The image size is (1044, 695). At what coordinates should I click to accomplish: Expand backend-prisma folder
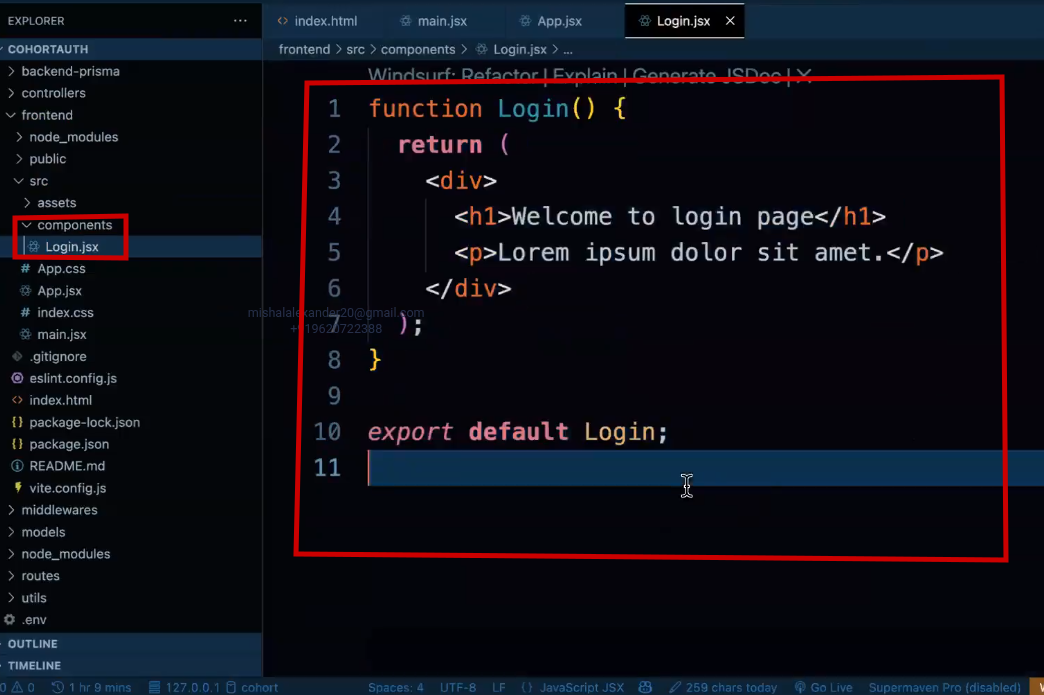click(x=70, y=71)
